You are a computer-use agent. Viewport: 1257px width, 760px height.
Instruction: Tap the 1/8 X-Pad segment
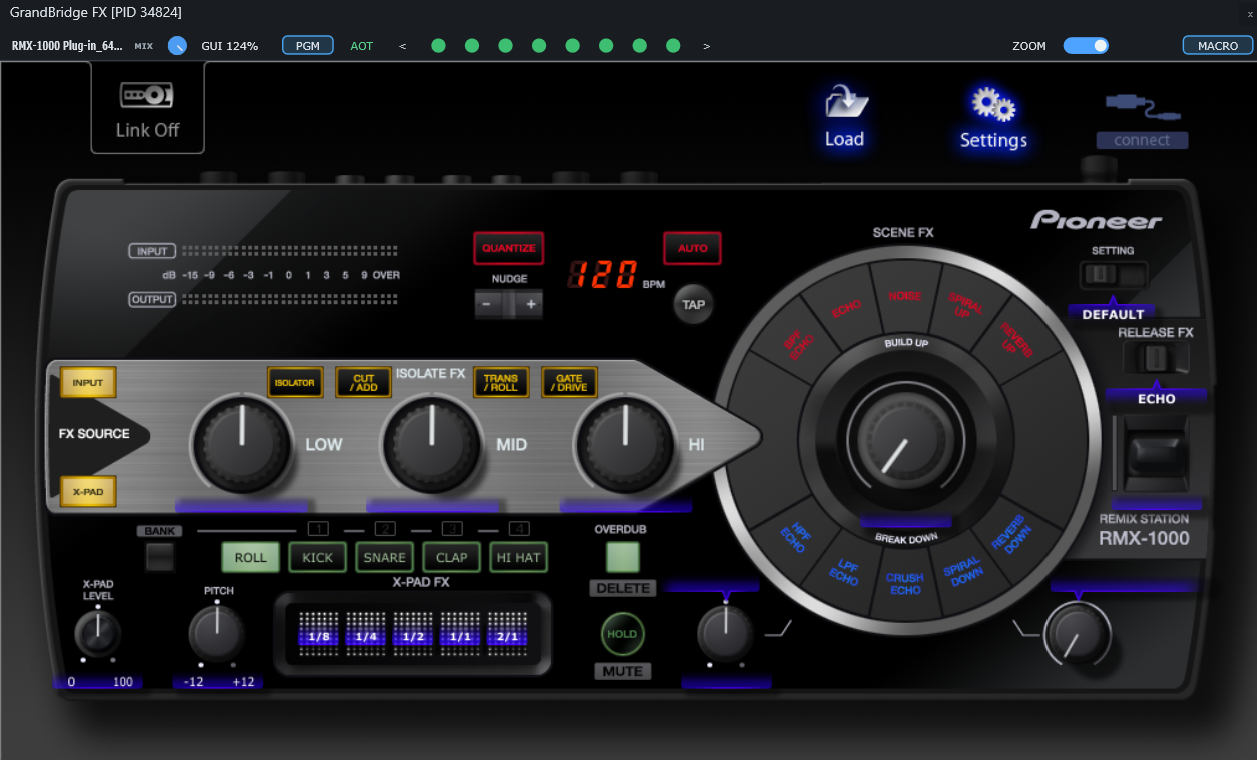pyautogui.click(x=319, y=634)
